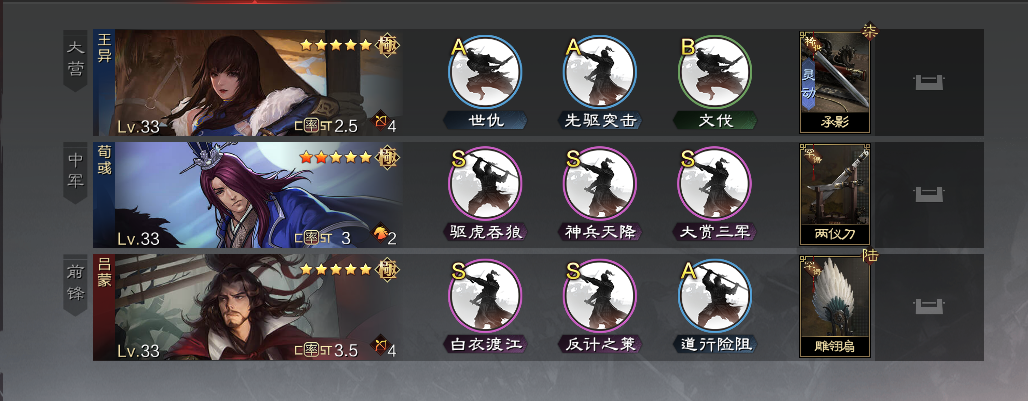Select the 大营 position label
1028x401 pixels.
(x=75, y=60)
